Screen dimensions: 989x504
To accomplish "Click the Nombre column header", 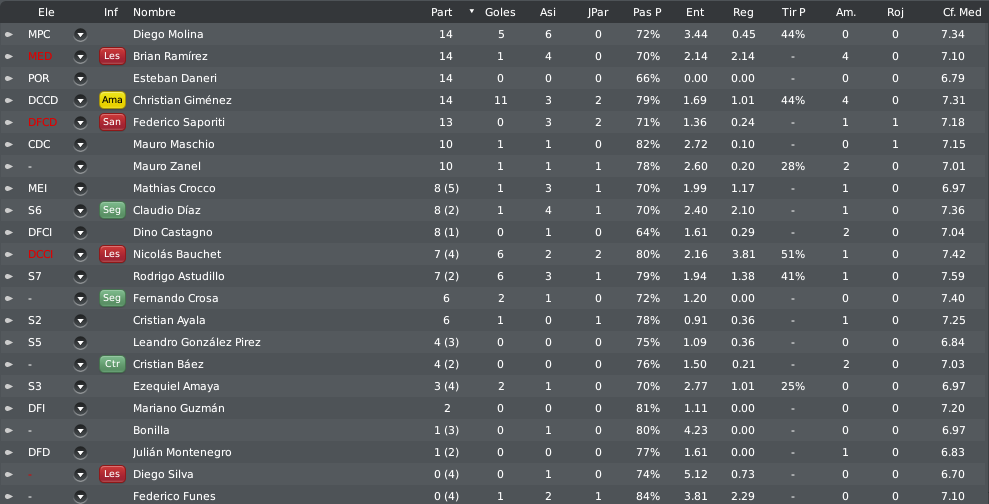I will (x=154, y=12).
